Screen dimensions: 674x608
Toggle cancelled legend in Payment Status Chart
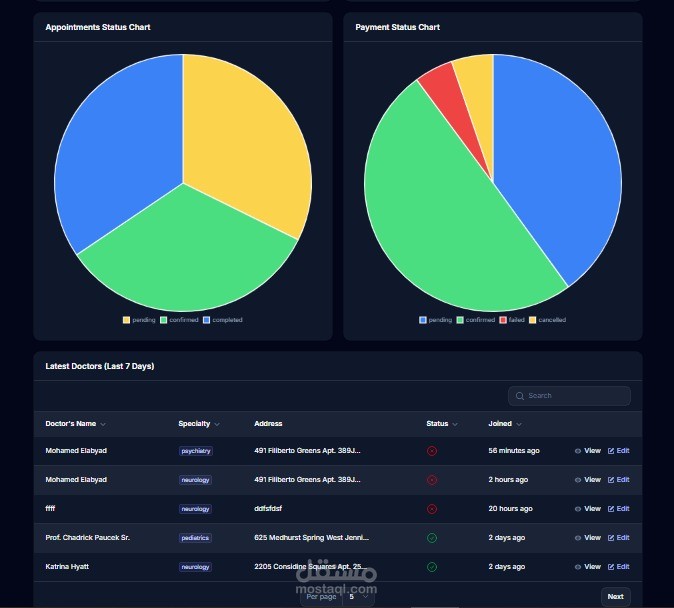point(547,320)
